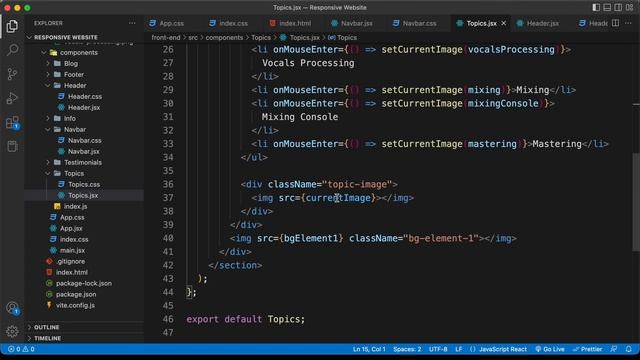
Task: Change language mode JavaScript React
Action: [x=498, y=349]
